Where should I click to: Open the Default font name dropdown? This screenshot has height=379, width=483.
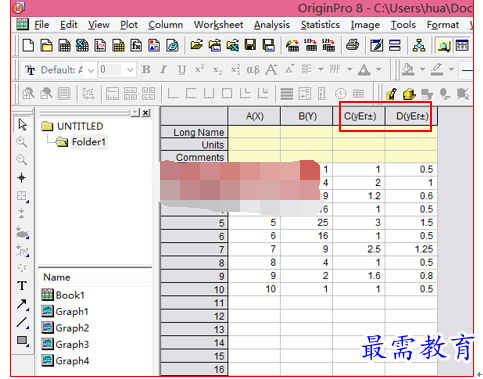tap(91, 70)
